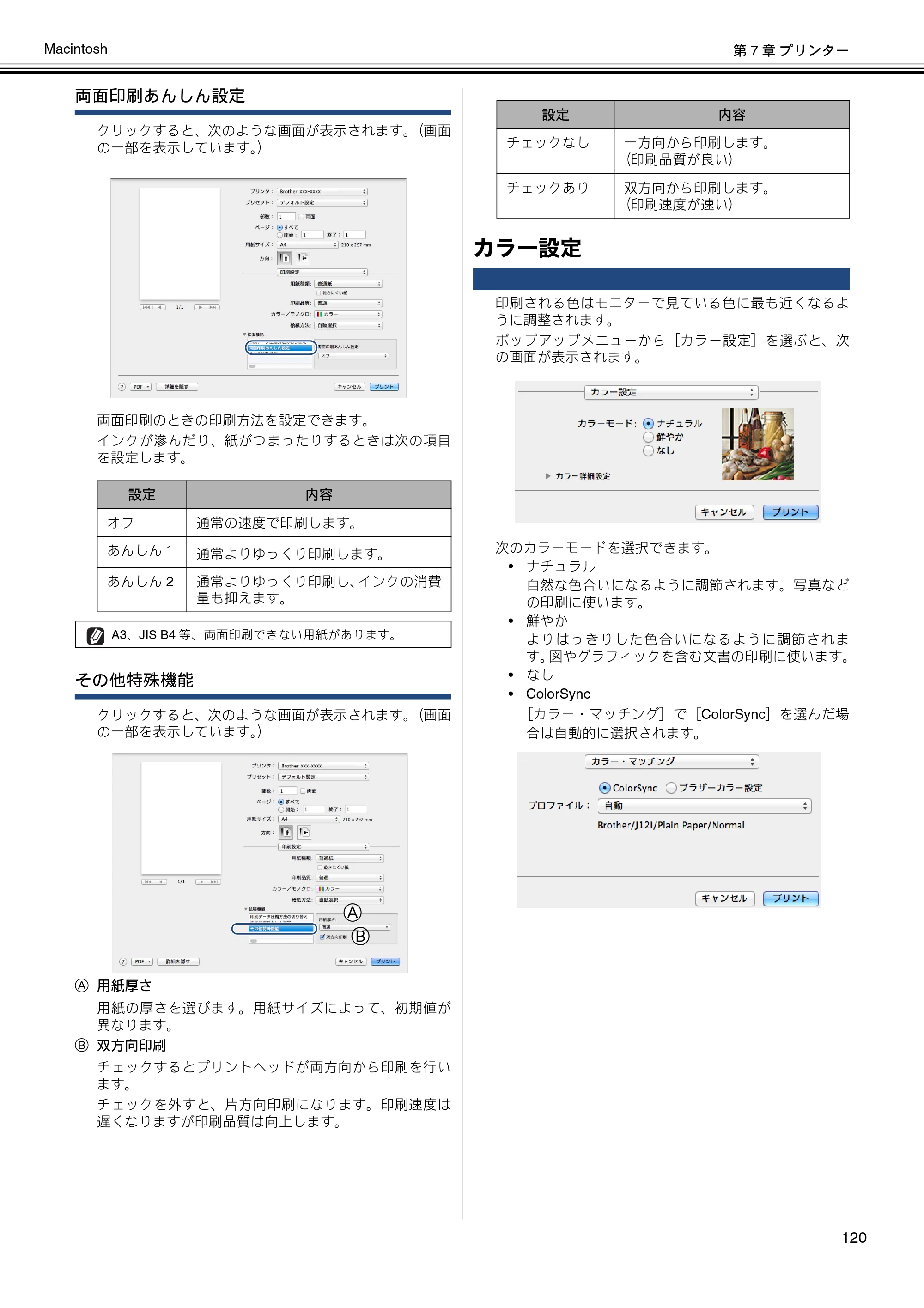Click help question mark in 両面印刷あんしん設定 dialog

coord(122,387)
